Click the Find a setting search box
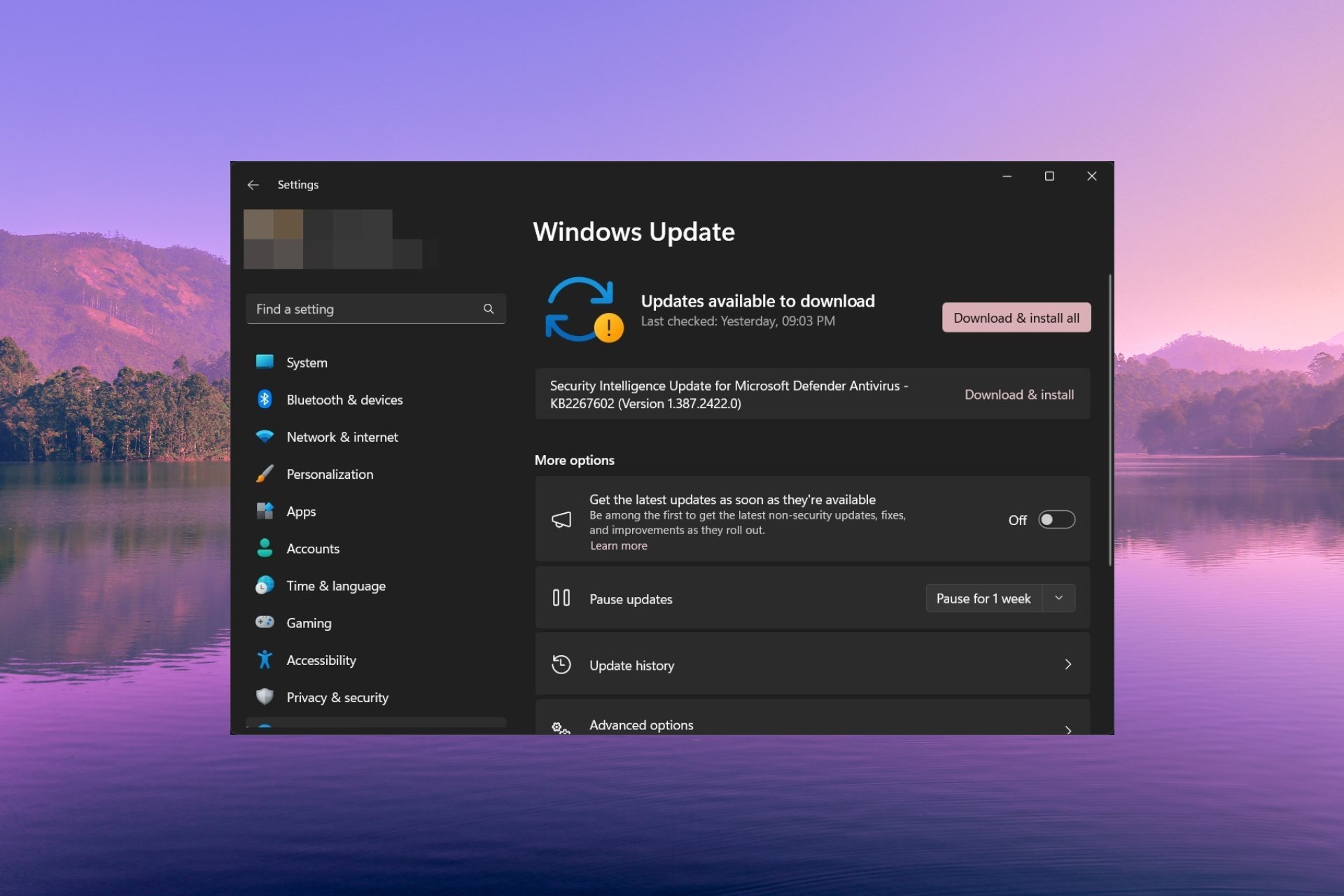The height and width of the screenshot is (896, 1344). point(376,309)
